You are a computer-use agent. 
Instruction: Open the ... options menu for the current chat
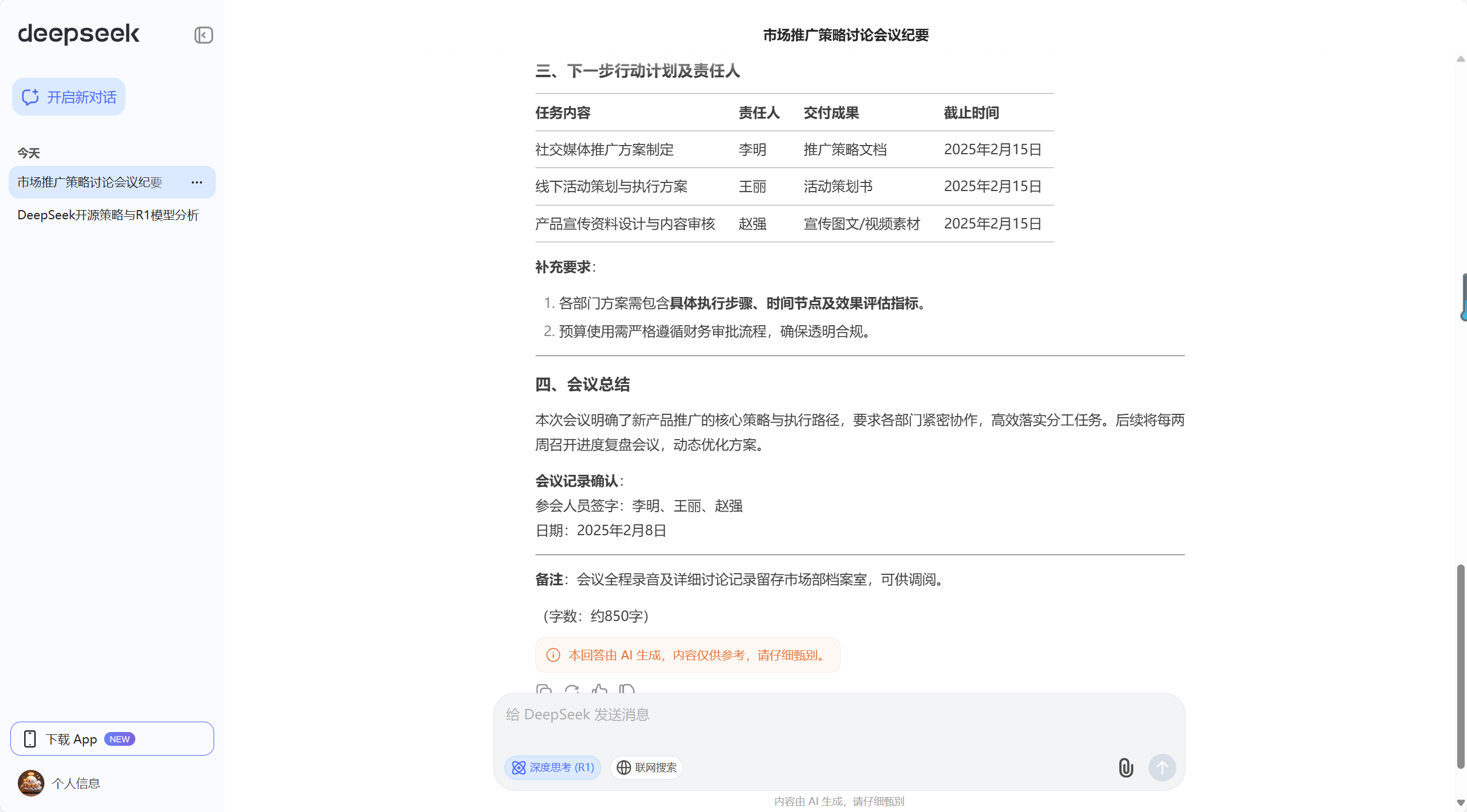pyautogui.click(x=196, y=182)
